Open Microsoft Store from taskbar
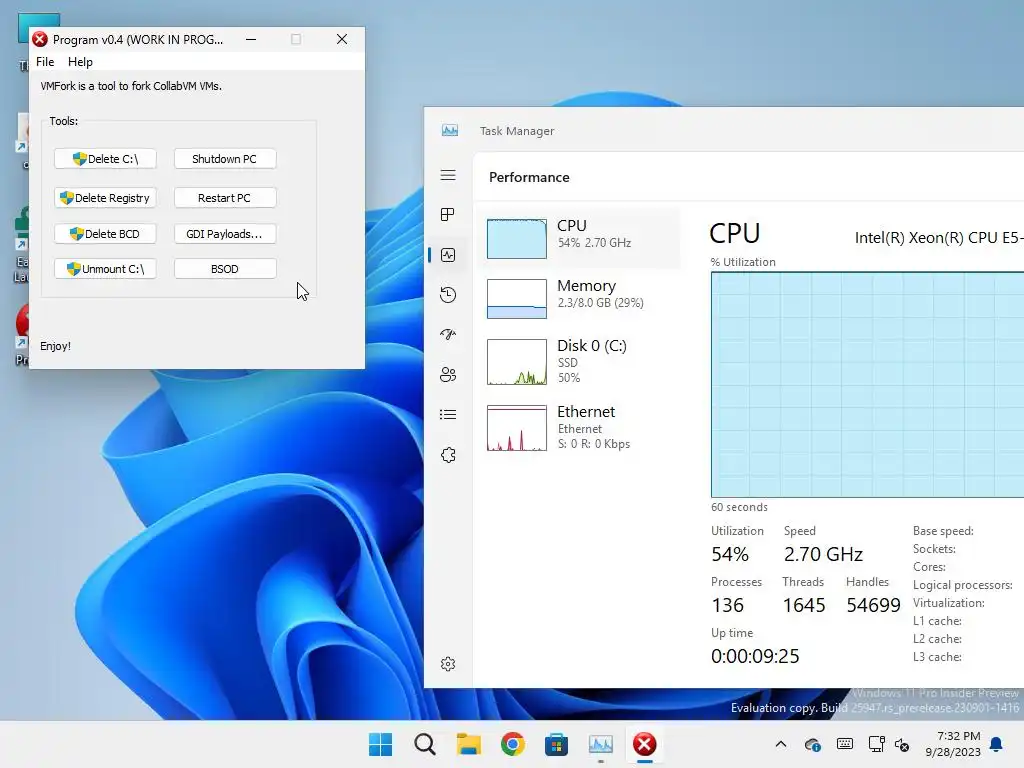 click(556, 744)
